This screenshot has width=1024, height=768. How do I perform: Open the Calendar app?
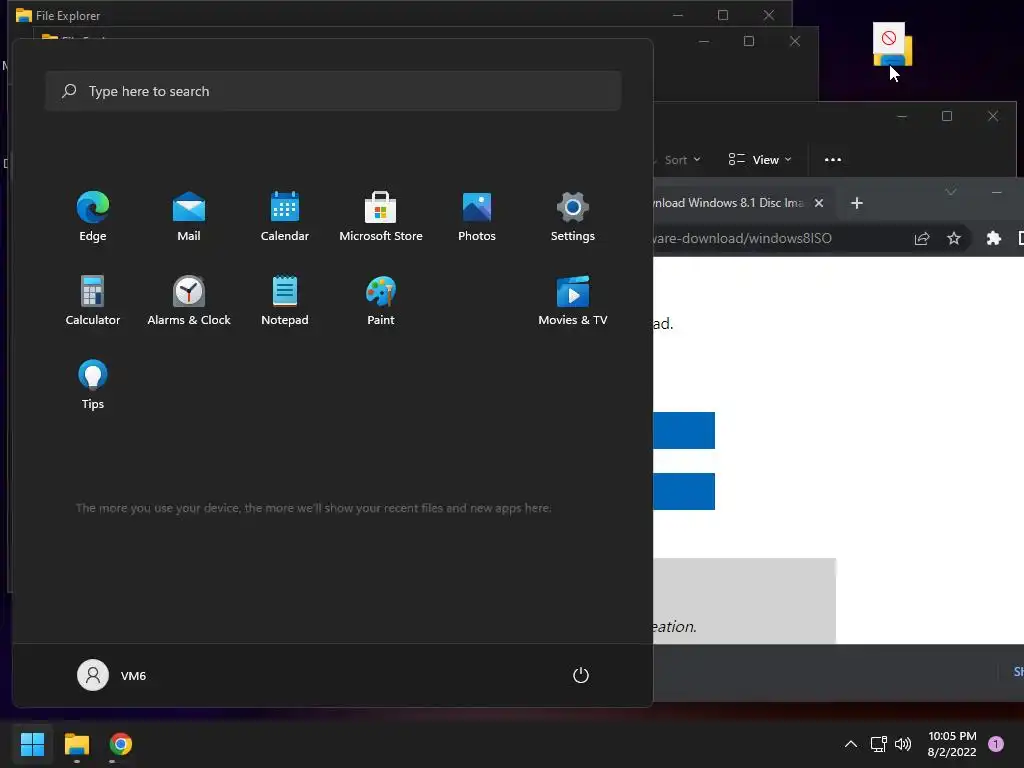[x=285, y=216]
